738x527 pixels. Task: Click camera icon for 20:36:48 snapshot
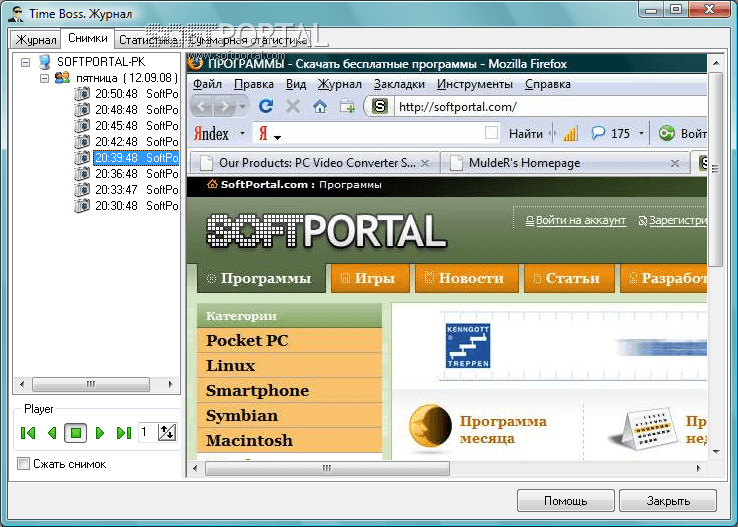(82, 174)
